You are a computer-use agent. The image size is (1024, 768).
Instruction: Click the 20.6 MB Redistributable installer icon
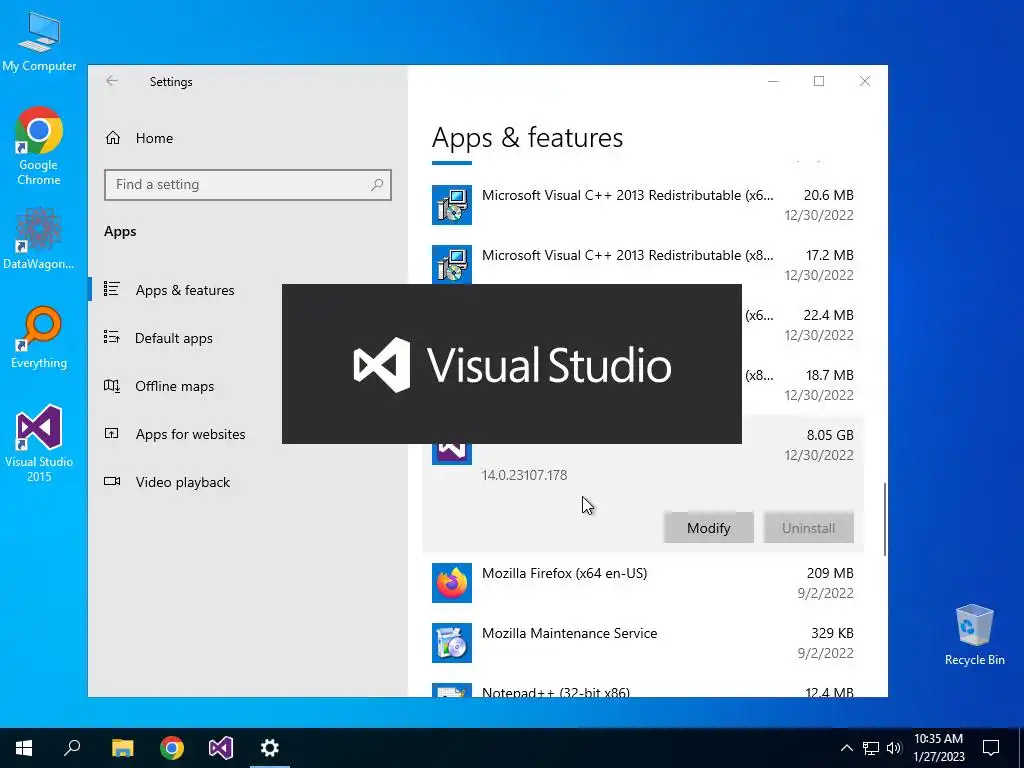(x=452, y=205)
